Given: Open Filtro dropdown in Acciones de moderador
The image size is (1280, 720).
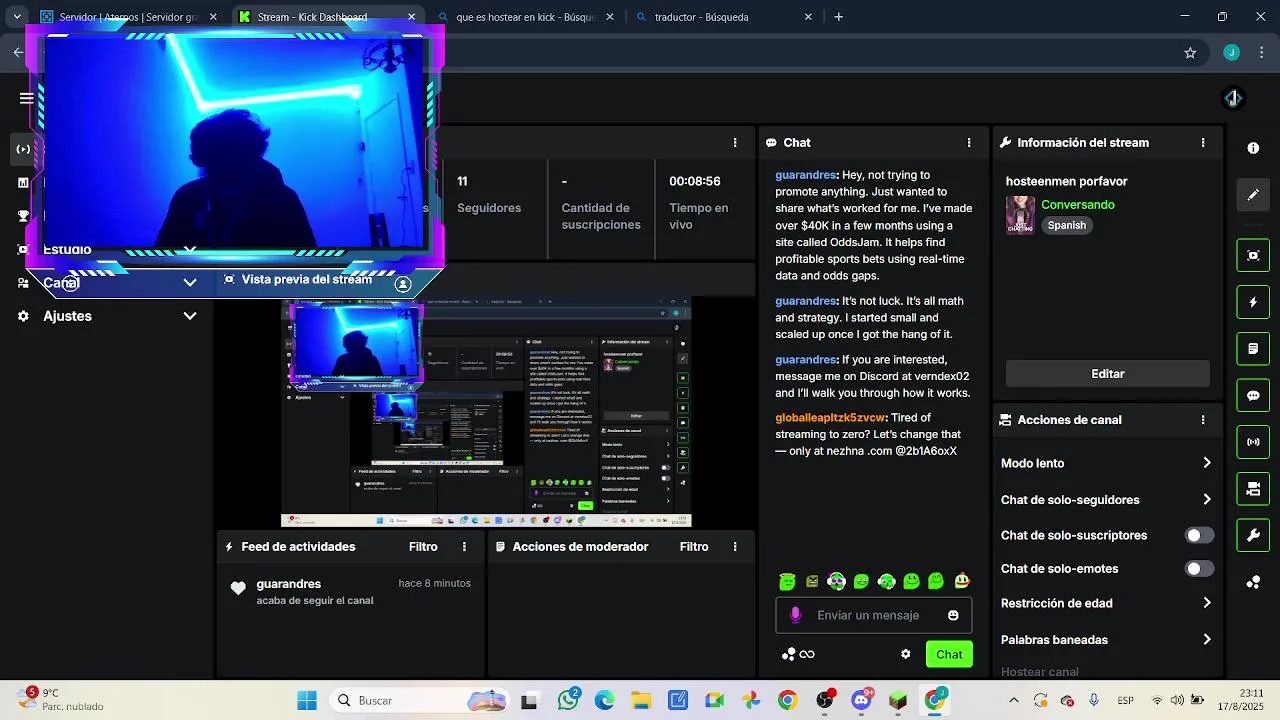Looking at the screenshot, I should (x=694, y=547).
